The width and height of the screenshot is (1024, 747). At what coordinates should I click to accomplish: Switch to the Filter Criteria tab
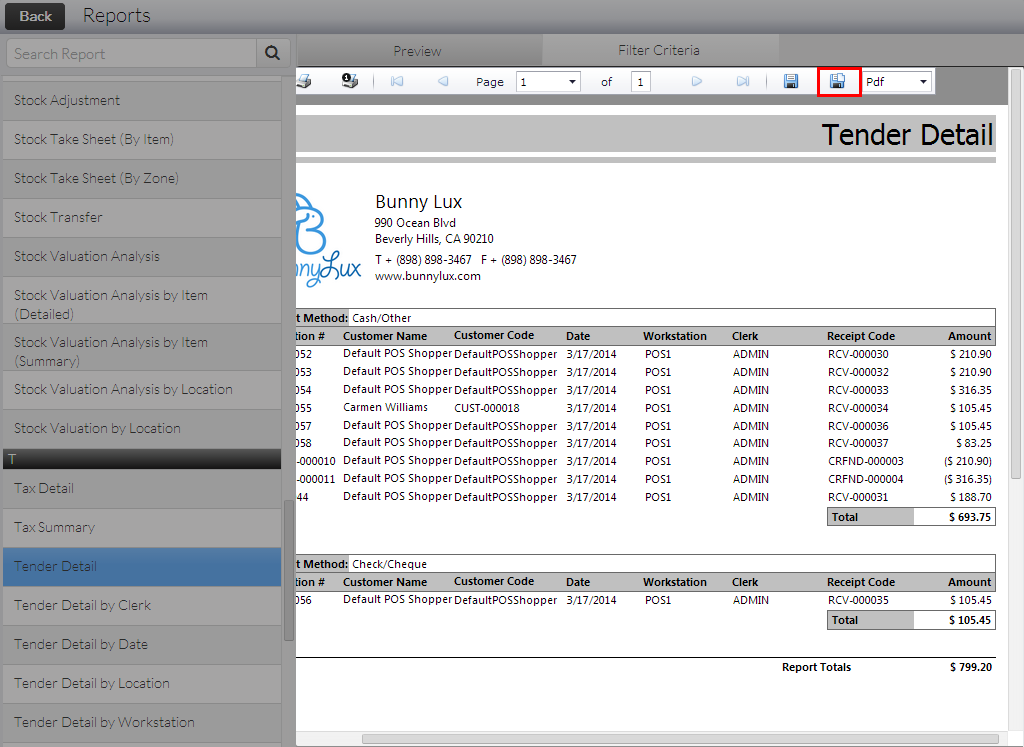(x=659, y=50)
